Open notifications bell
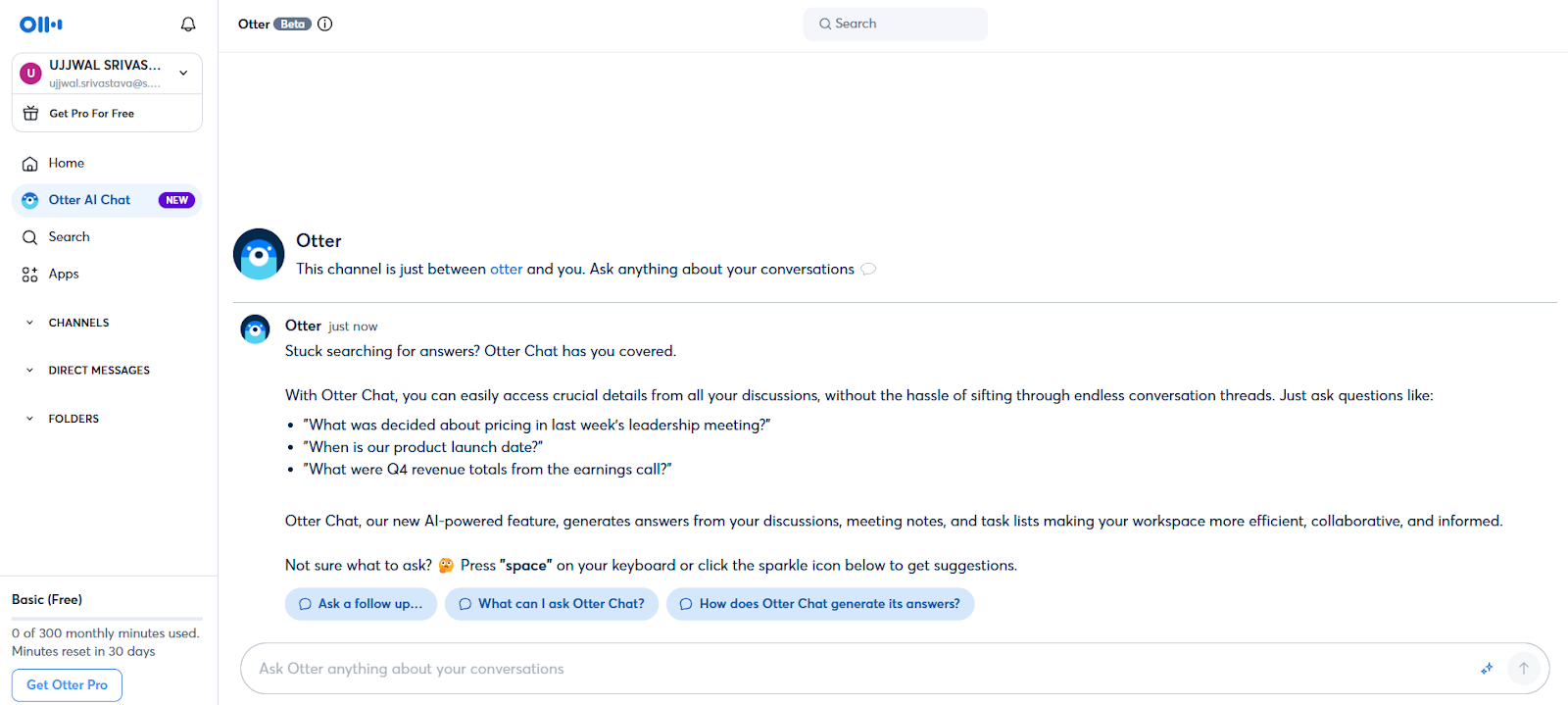The image size is (1568, 705). pos(188,25)
